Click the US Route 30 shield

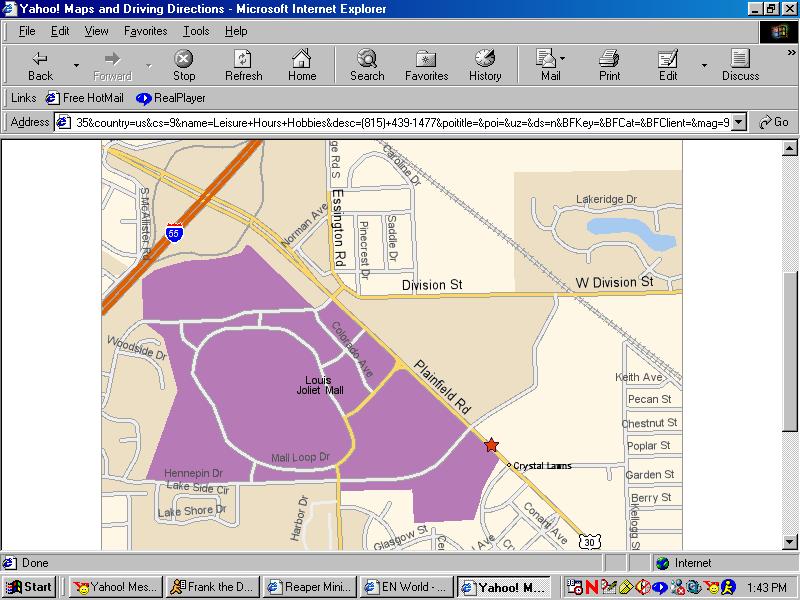(590, 541)
